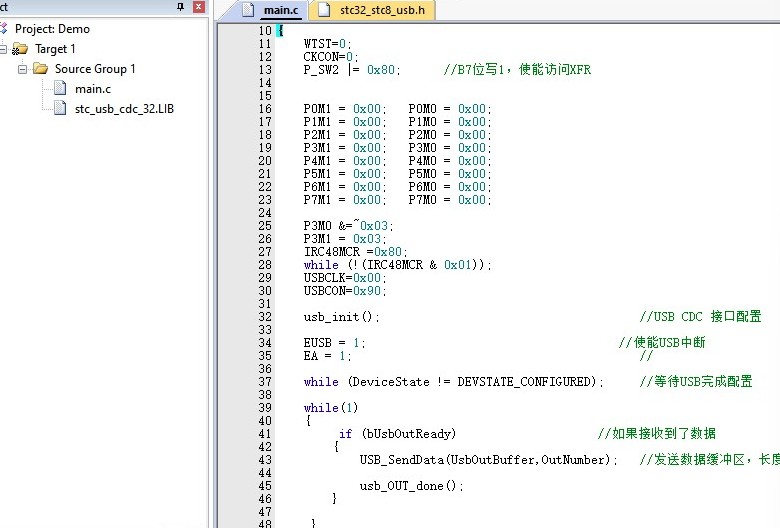The image size is (780, 528).
Task: Click the usb_init() call
Action: click(341, 317)
